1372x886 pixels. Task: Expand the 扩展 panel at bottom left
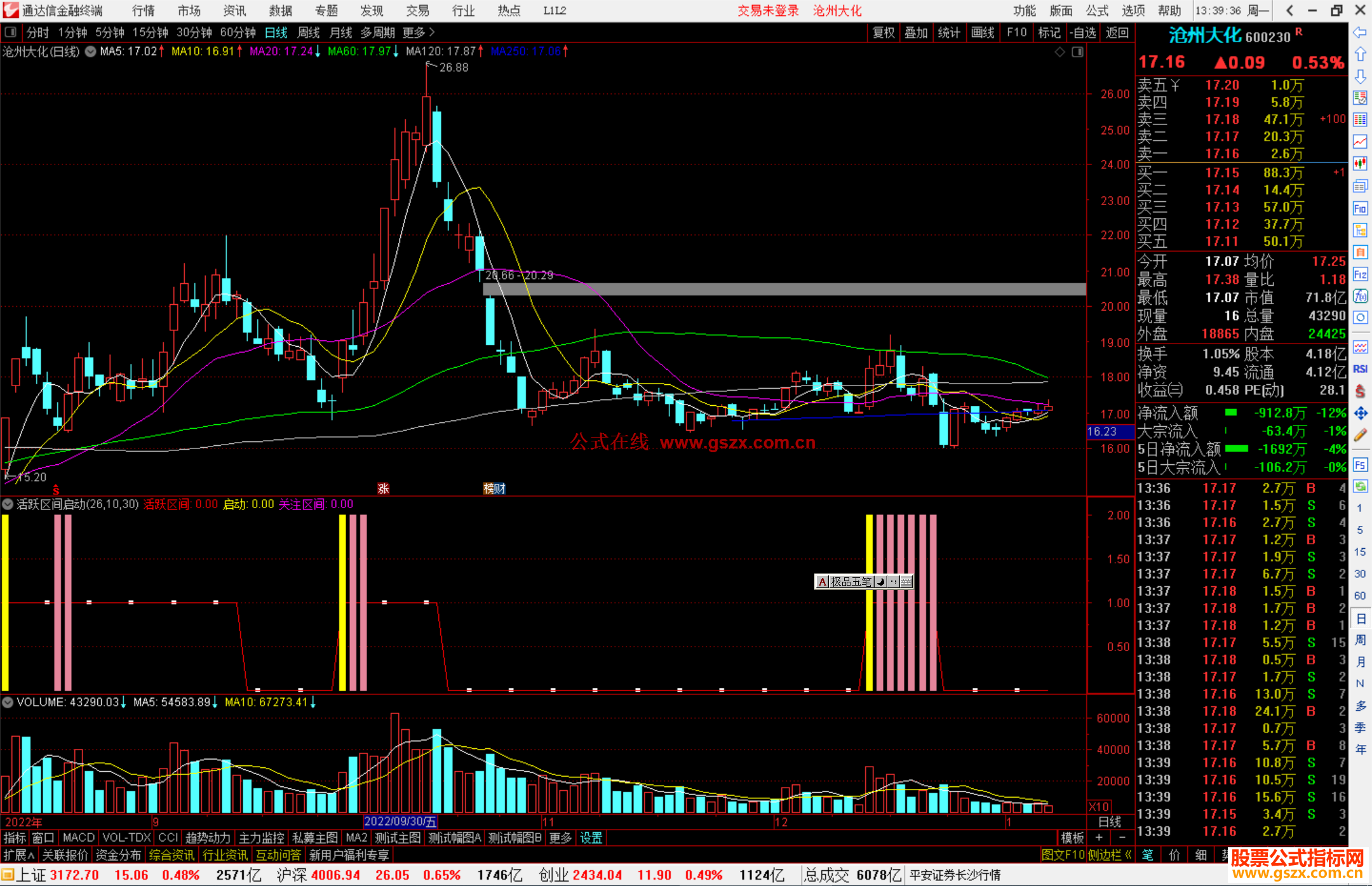[18, 856]
